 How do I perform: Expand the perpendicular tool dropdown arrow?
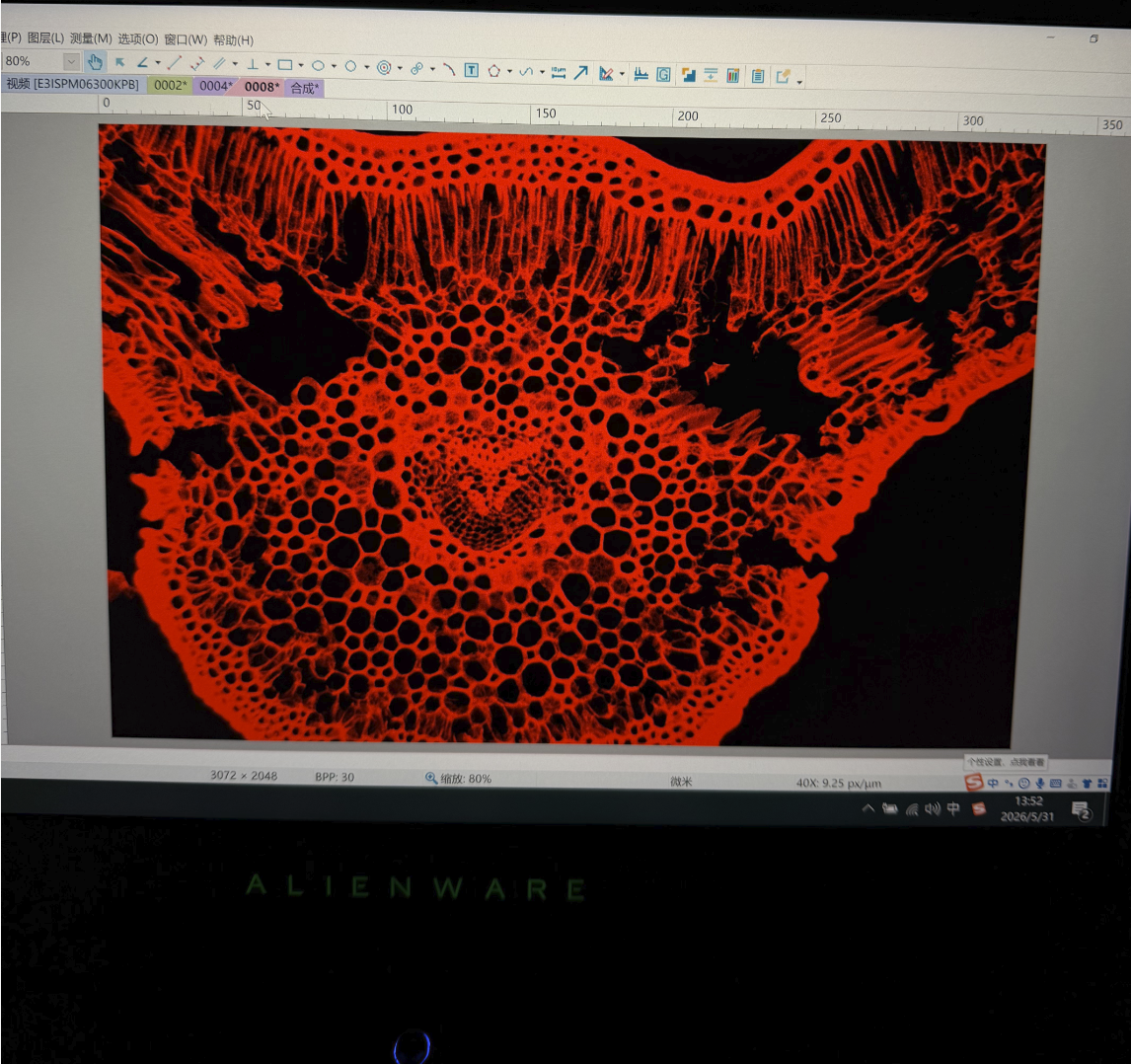tap(267, 66)
